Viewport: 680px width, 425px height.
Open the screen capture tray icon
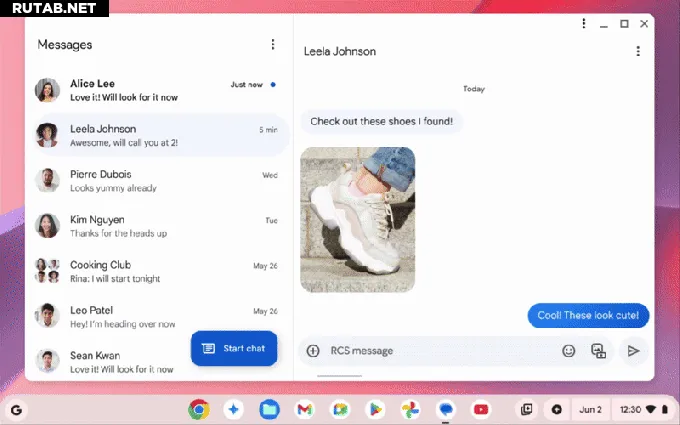click(x=526, y=409)
